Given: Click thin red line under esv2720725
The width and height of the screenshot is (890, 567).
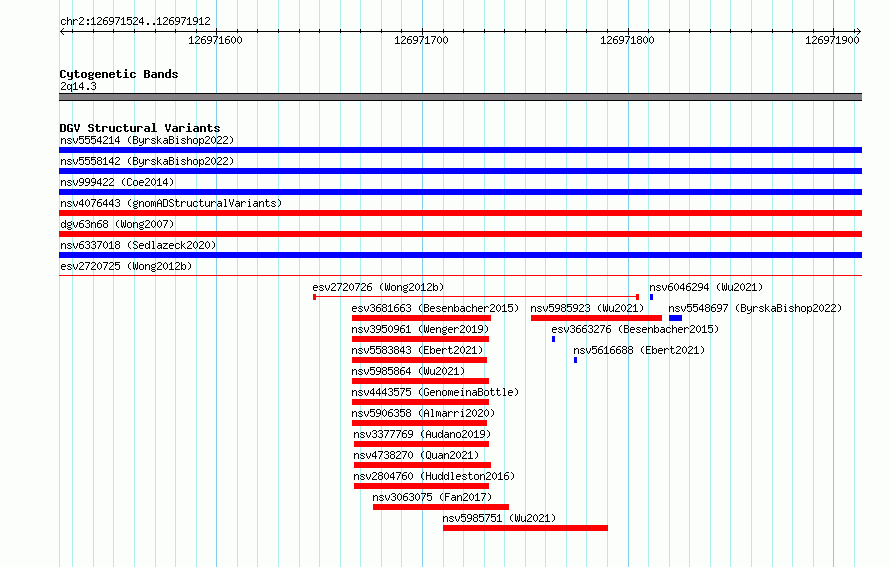Looking at the screenshot, I should (460, 276).
